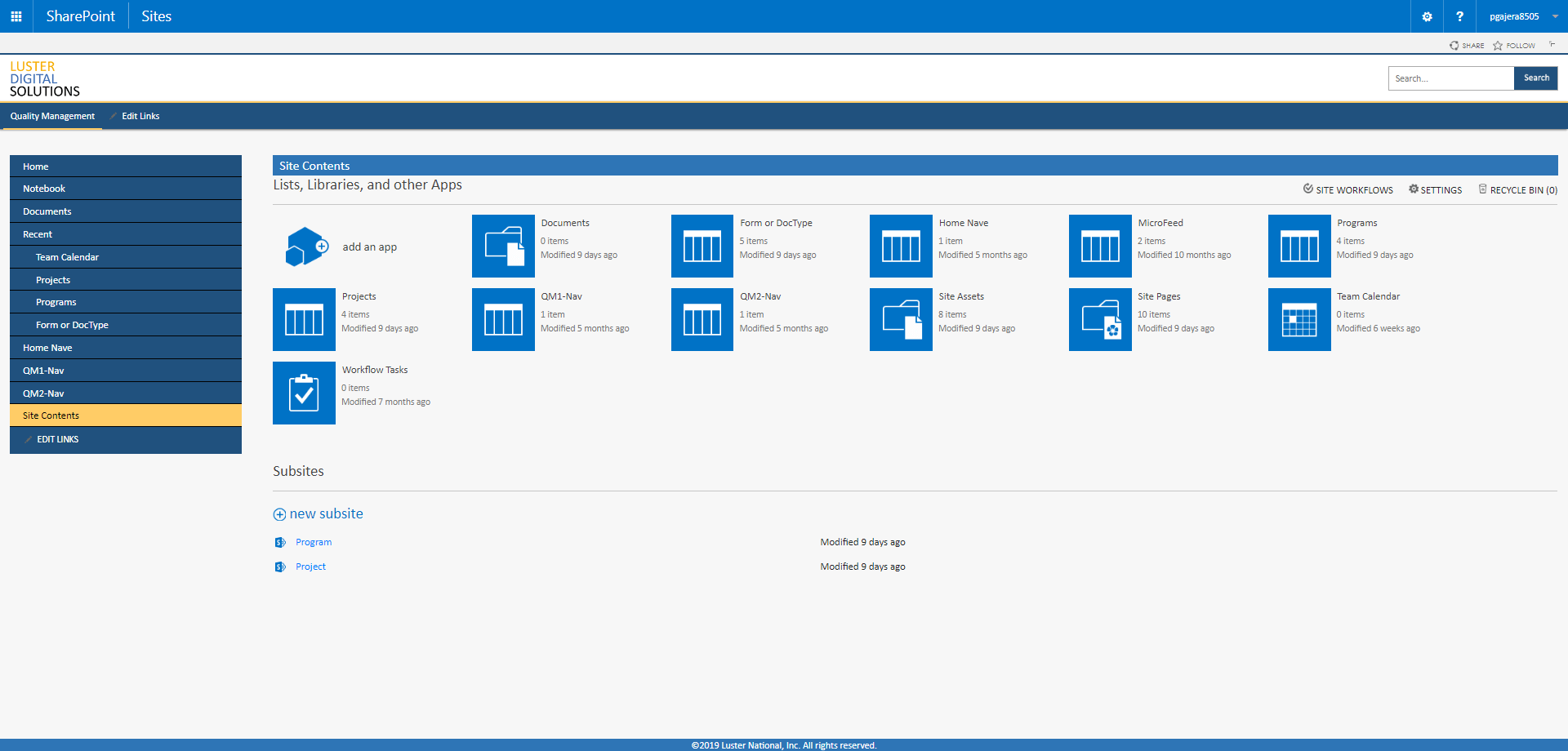1568x751 pixels.
Task: Open QM1-Nav in left navigation
Action: tap(126, 371)
